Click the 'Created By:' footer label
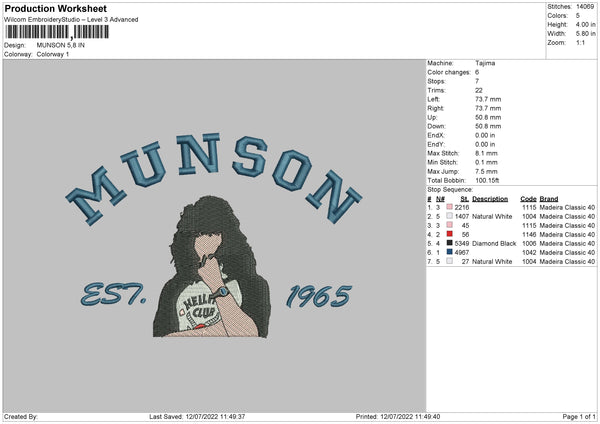The height and width of the screenshot is (424, 600). pyautogui.click(x=21, y=417)
